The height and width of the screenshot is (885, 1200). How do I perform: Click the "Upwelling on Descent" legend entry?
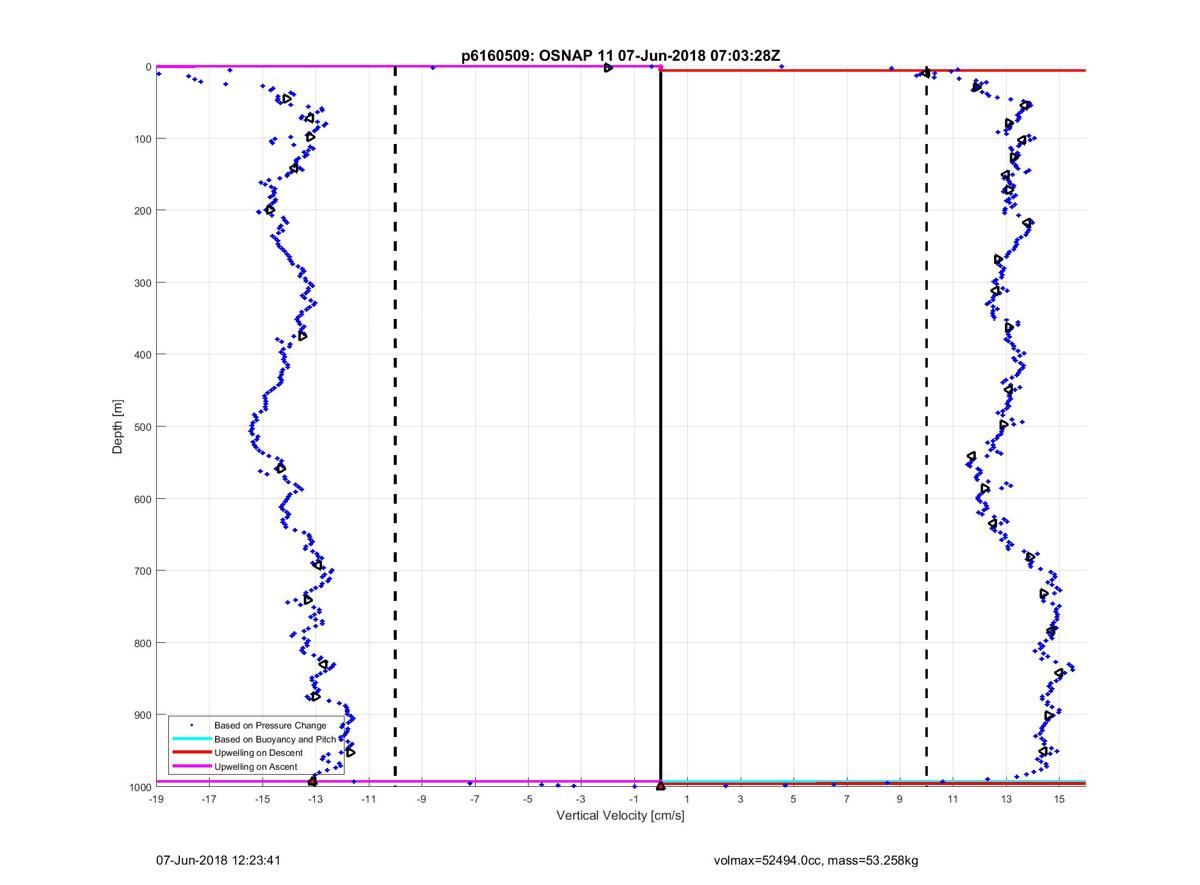(260, 752)
